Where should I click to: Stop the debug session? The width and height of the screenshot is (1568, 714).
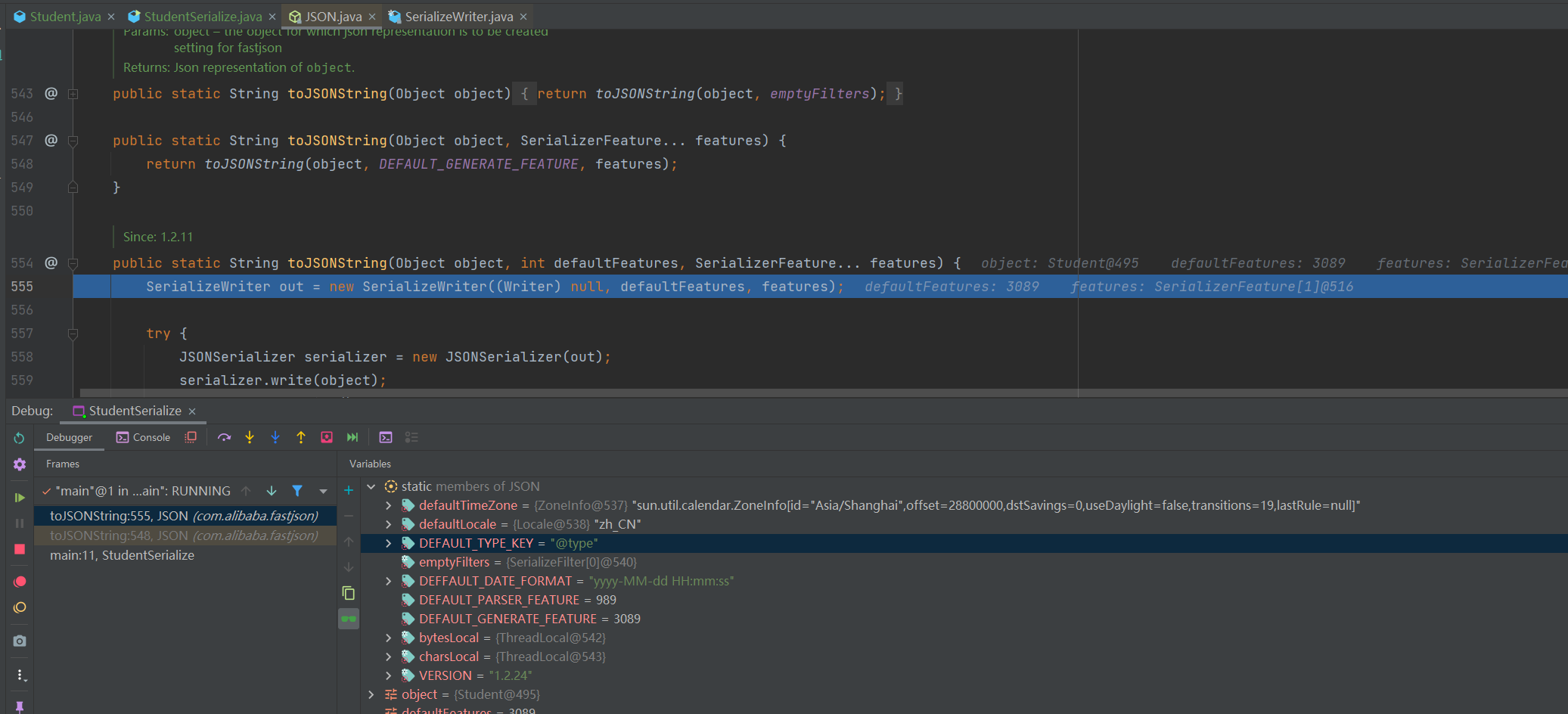[x=20, y=548]
